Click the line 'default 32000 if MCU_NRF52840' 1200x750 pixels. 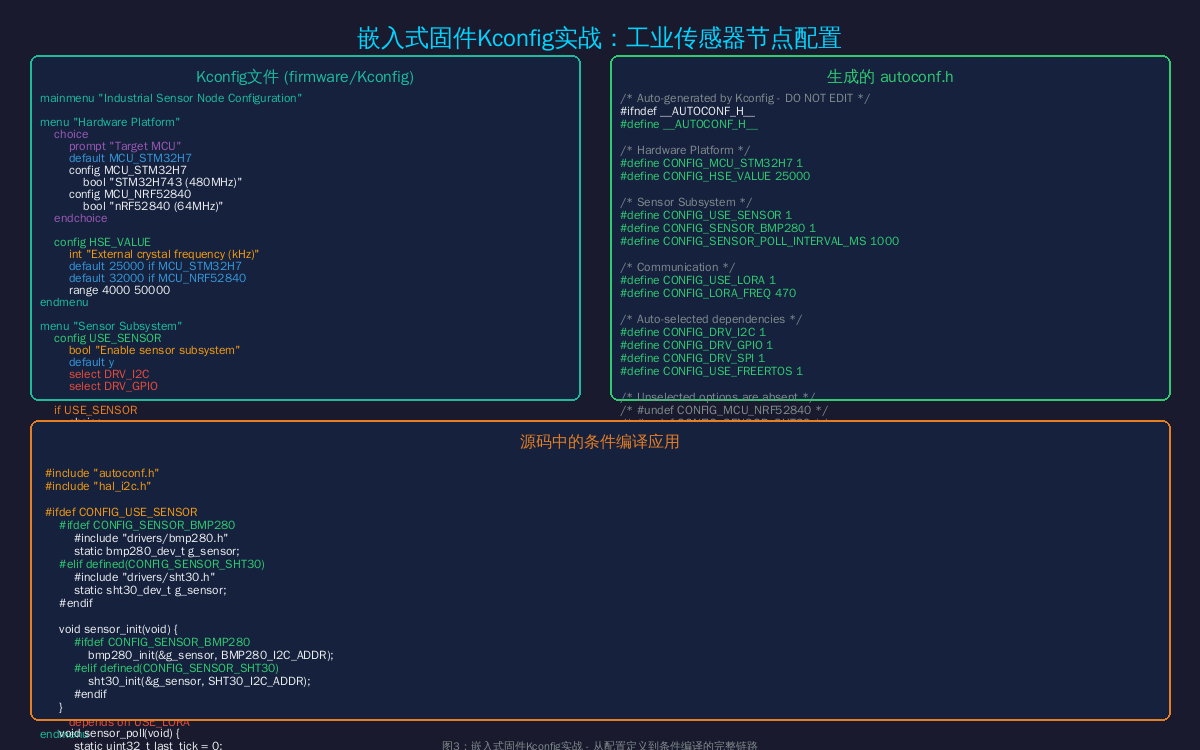(157, 278)
